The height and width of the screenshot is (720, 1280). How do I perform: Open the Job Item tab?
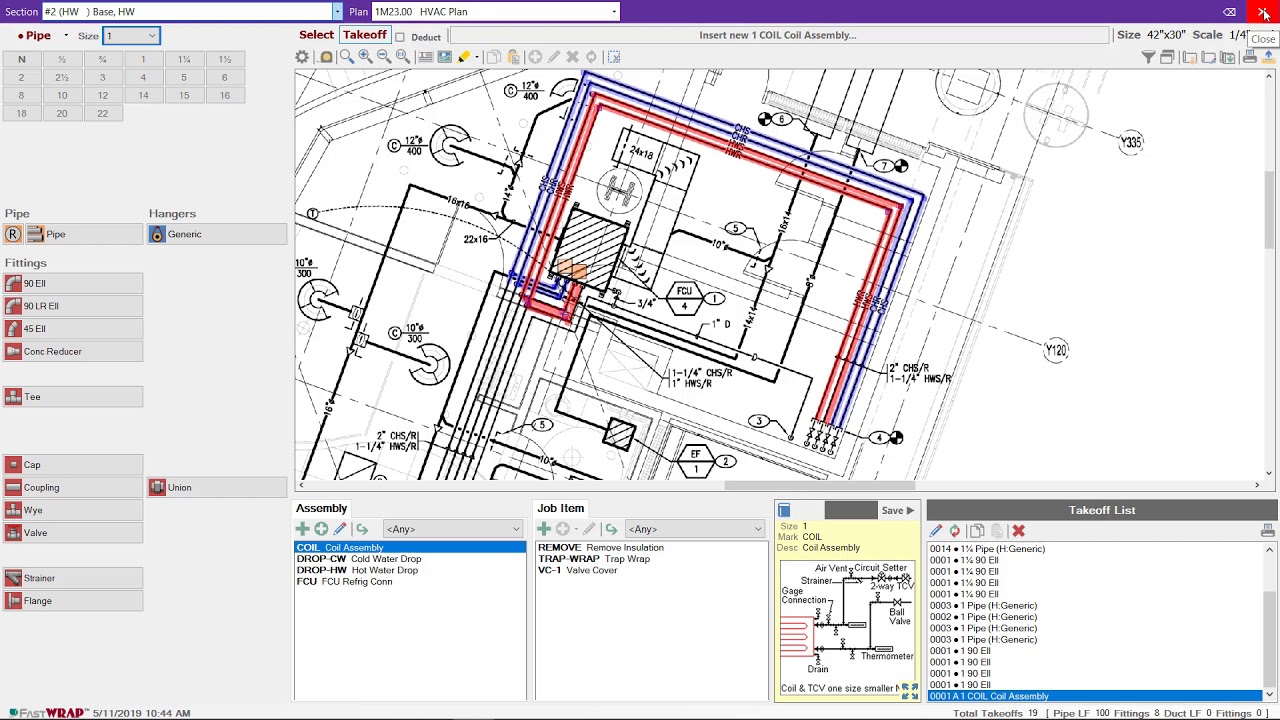(560, 508)
